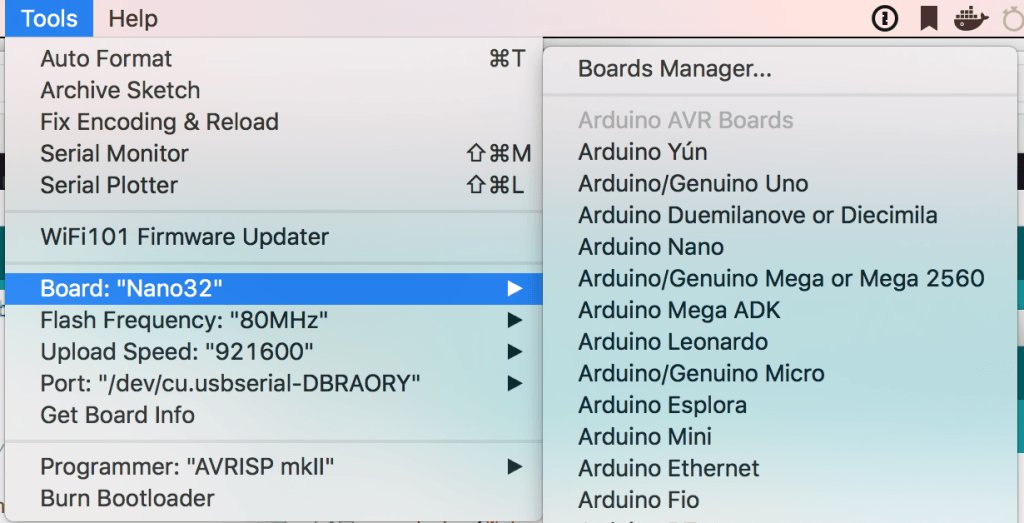
Task: Open the Docker whale menu bar icon
Action: [x=970, y=19]
